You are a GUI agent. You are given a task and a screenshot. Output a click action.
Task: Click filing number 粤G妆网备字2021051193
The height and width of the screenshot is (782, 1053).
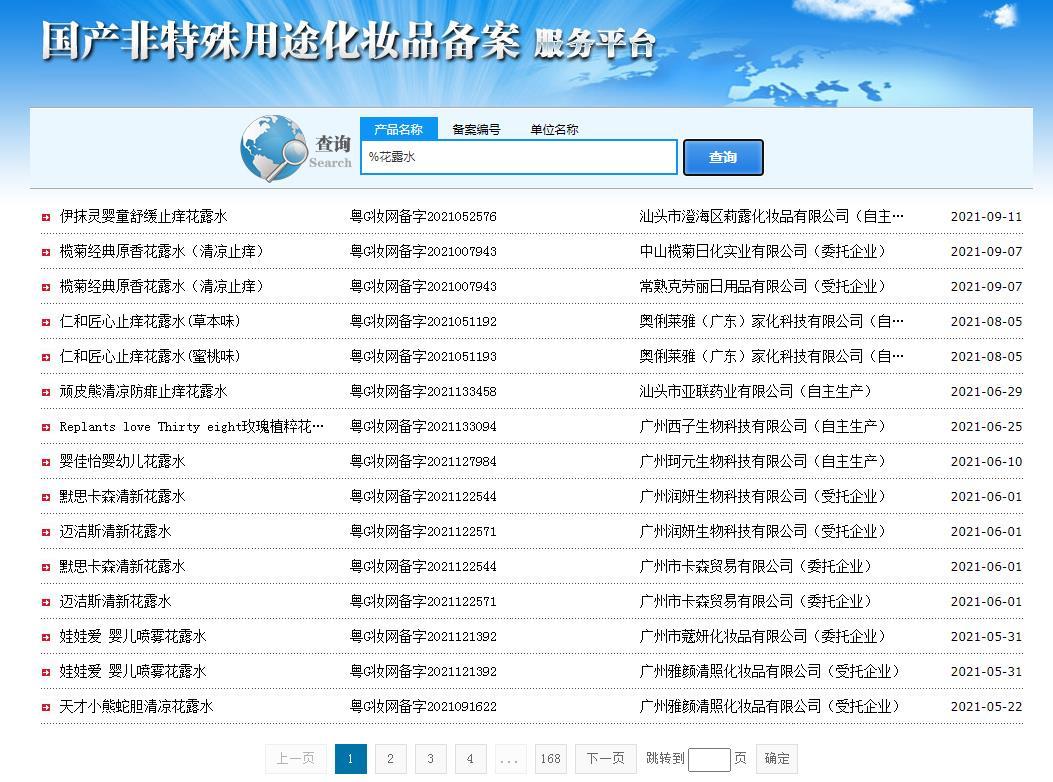tap(423, 356)
